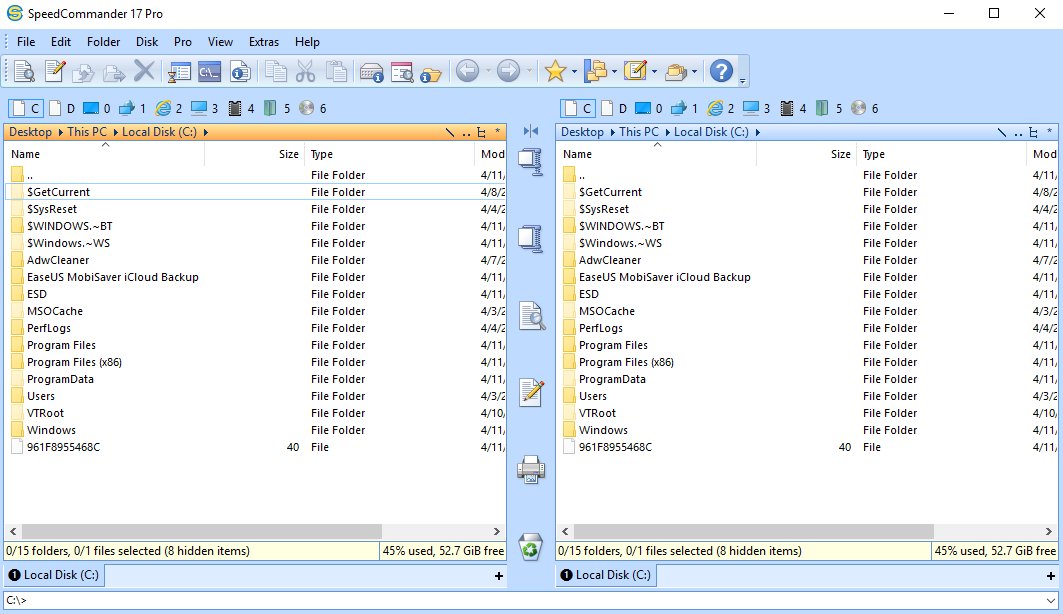The width and height of the screenshot is (1063, 614).
Task: Add a new tab in left panel
Action: click(498, 576)
